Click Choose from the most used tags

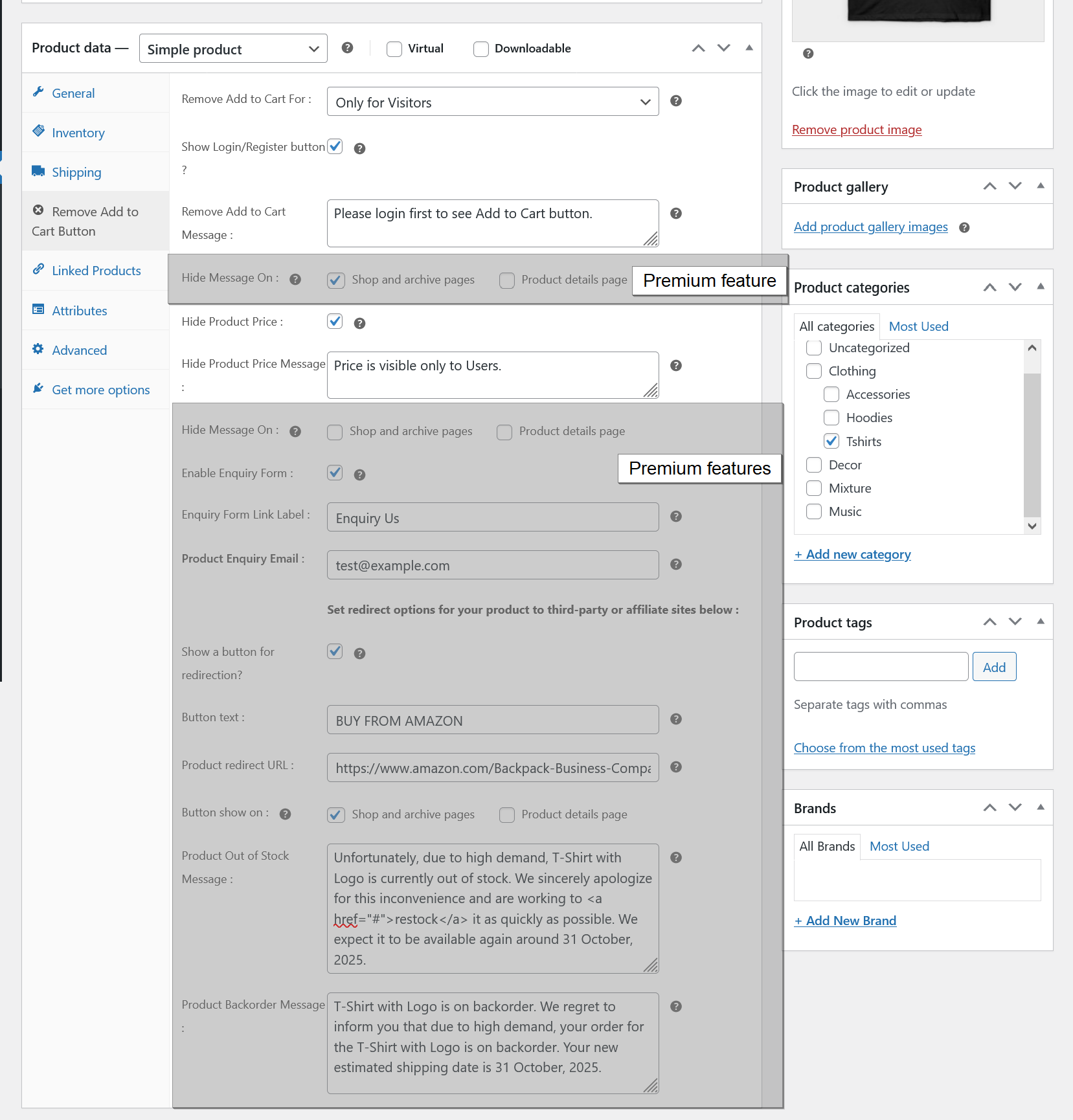885,748
